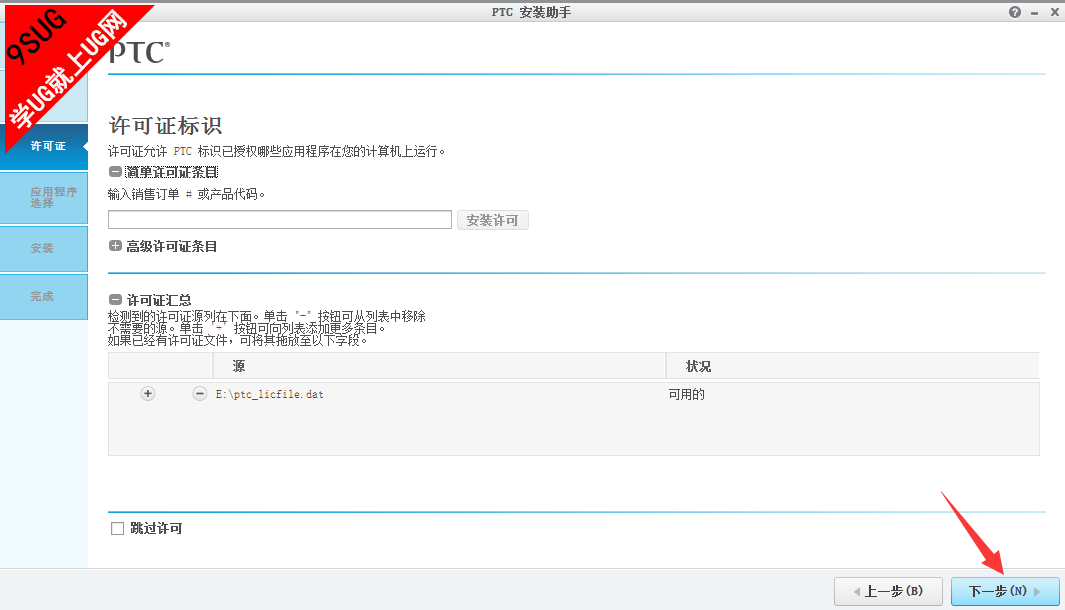This screenshot has height=610, width=1065.
Task: Remove E:\ptc_licfile.dat with minus icon
Action: (200, 393)
